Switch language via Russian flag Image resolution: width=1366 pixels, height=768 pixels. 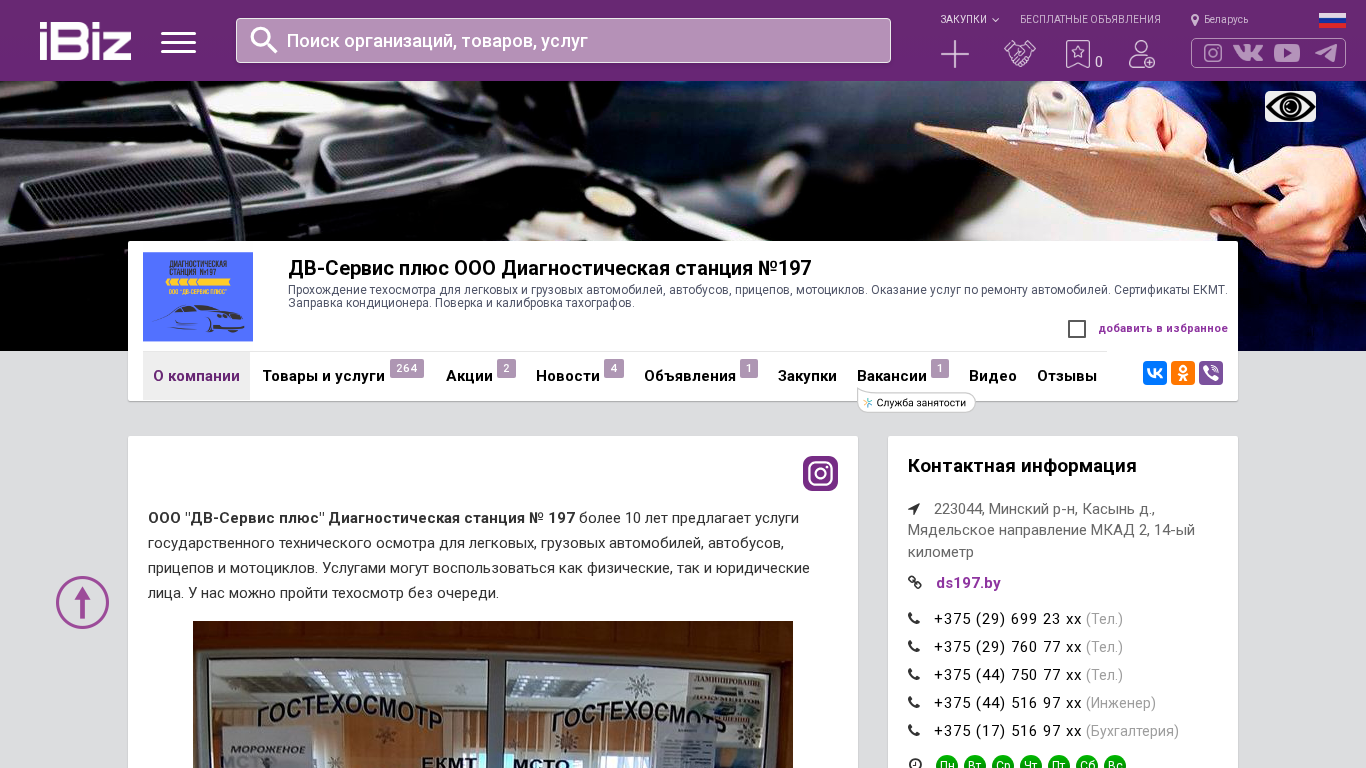pyautogui.click(x=1332, y=19)
